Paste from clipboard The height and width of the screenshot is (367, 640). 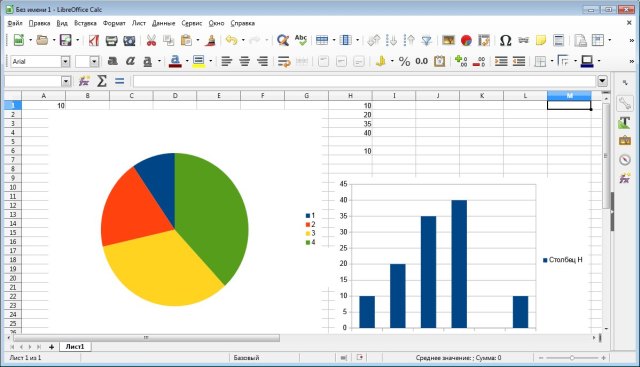[186, 40]
